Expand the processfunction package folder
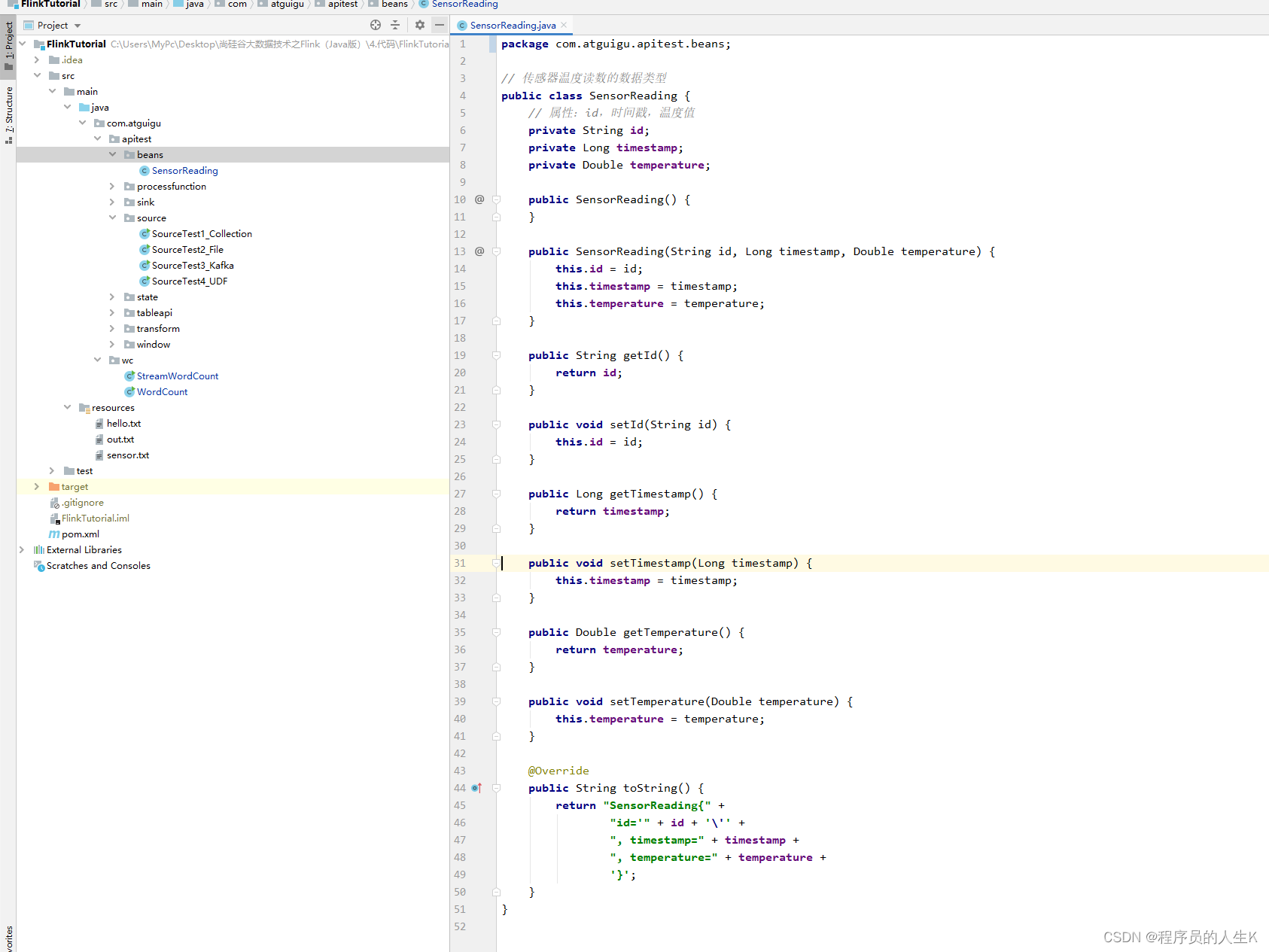 [112, 187]
